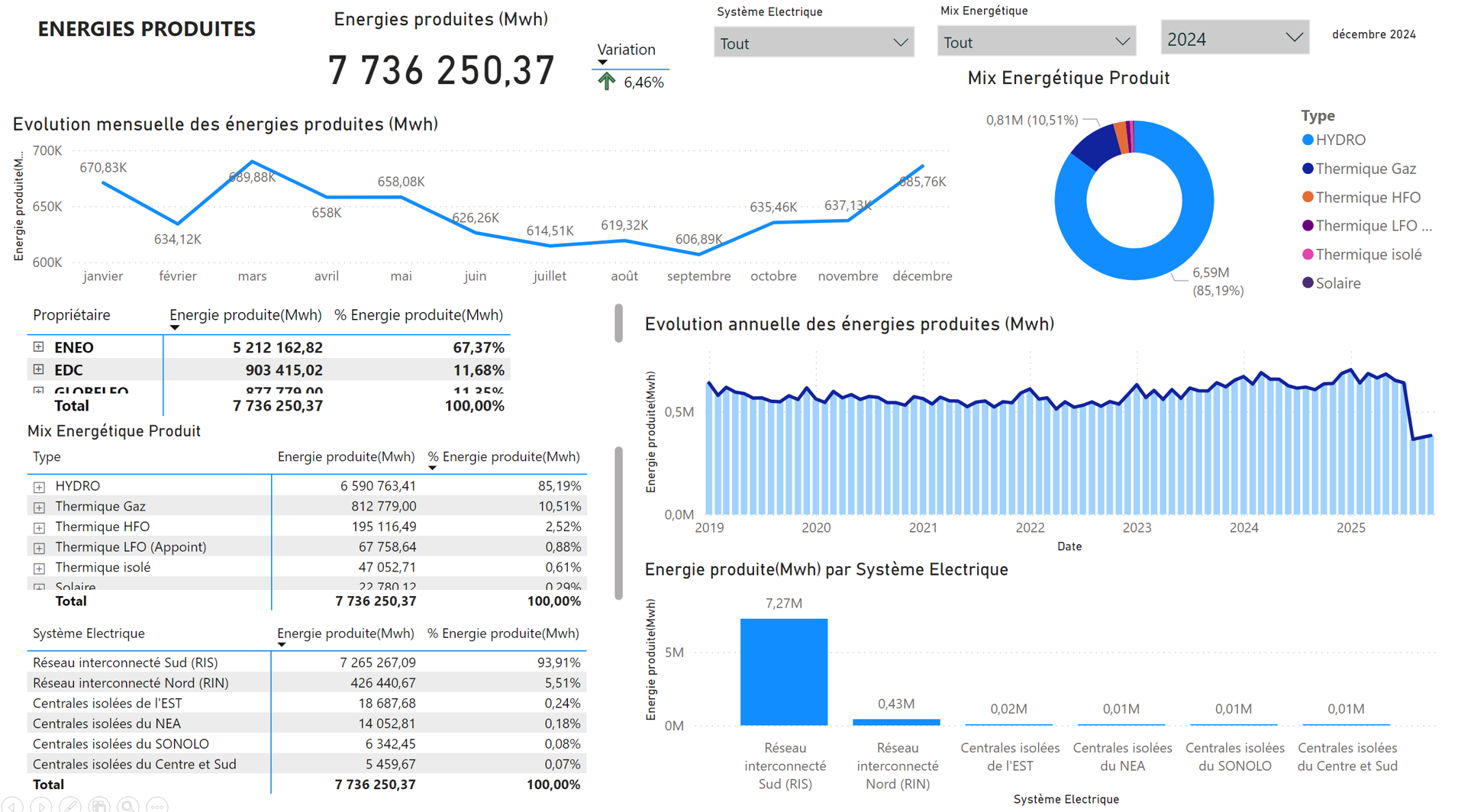Select the Réseau interconnecté Sud (RIS) row
Screen dimensions: 1458x812
click(x=125, y=662)
